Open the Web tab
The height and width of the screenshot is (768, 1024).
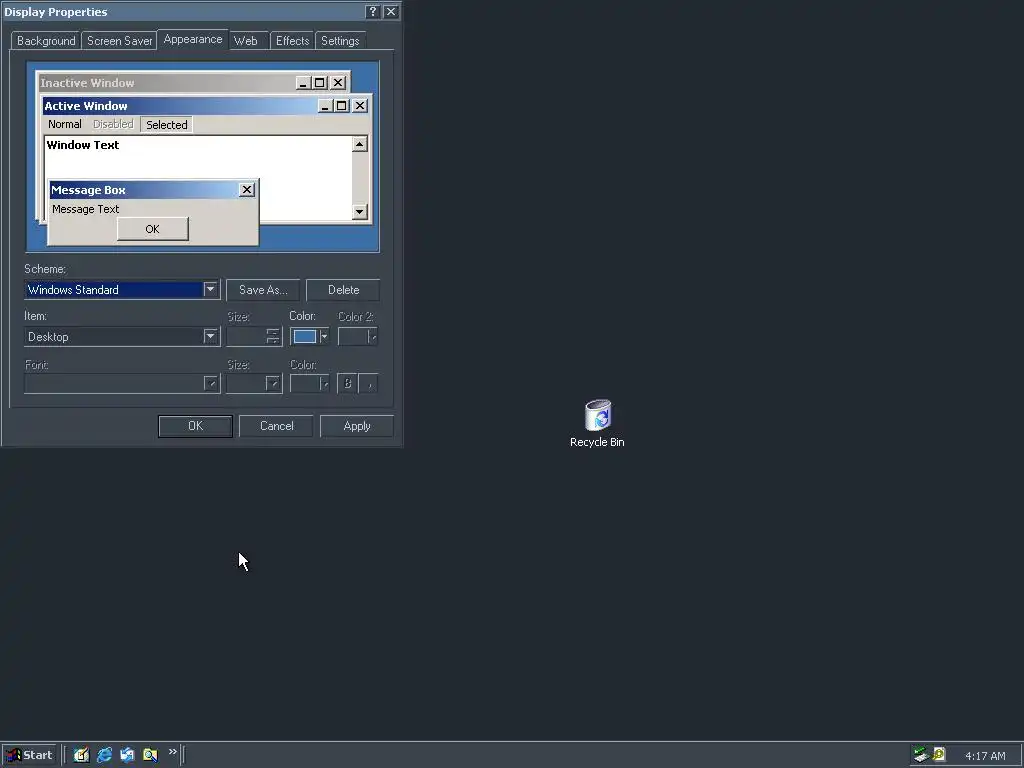point(246,40)
